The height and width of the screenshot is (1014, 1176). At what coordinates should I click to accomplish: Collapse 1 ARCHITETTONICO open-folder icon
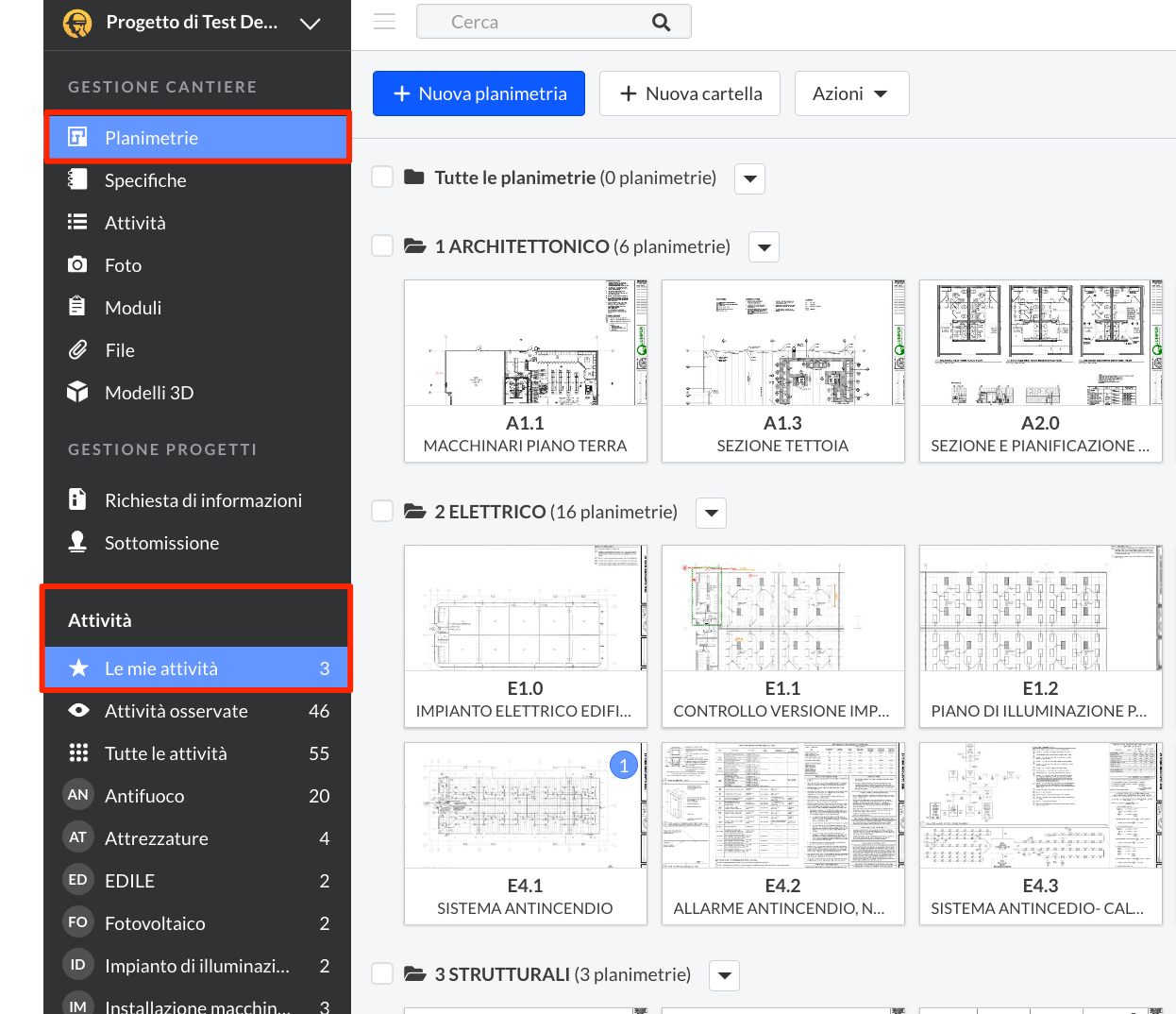pos(415,245)
